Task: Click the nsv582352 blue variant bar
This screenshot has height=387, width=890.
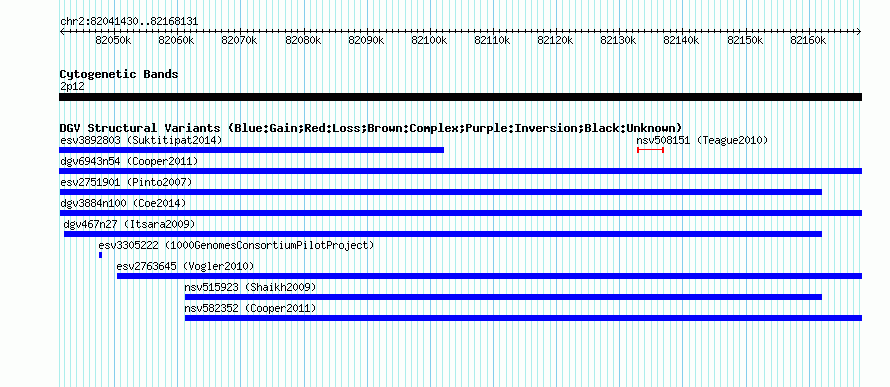Action: pyautogui.click(x=523, y=318)
